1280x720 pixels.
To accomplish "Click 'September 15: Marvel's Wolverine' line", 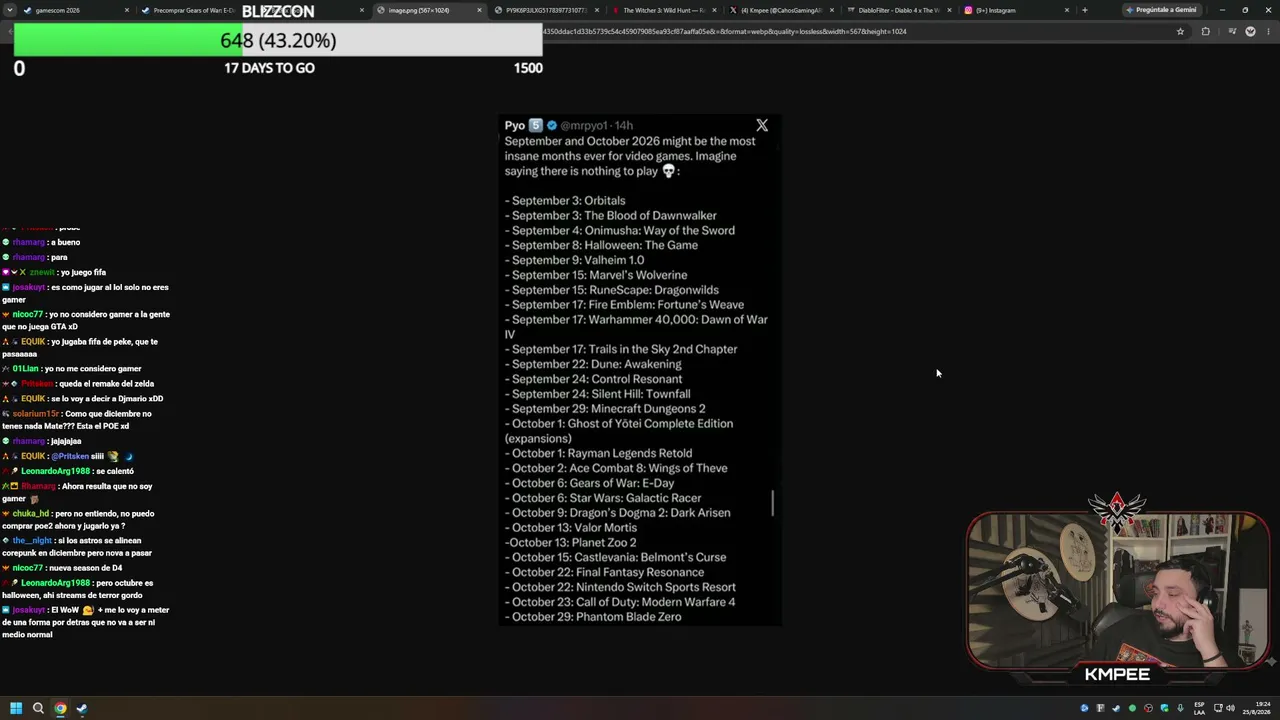I will pyautogui.click(x=596, y=275).
